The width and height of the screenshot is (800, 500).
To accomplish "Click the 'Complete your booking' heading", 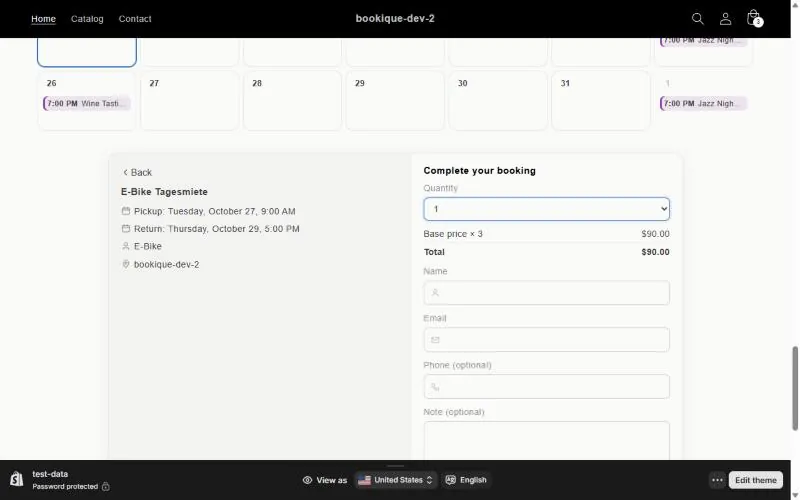I will pyautogui.click(x=480, y=171).
